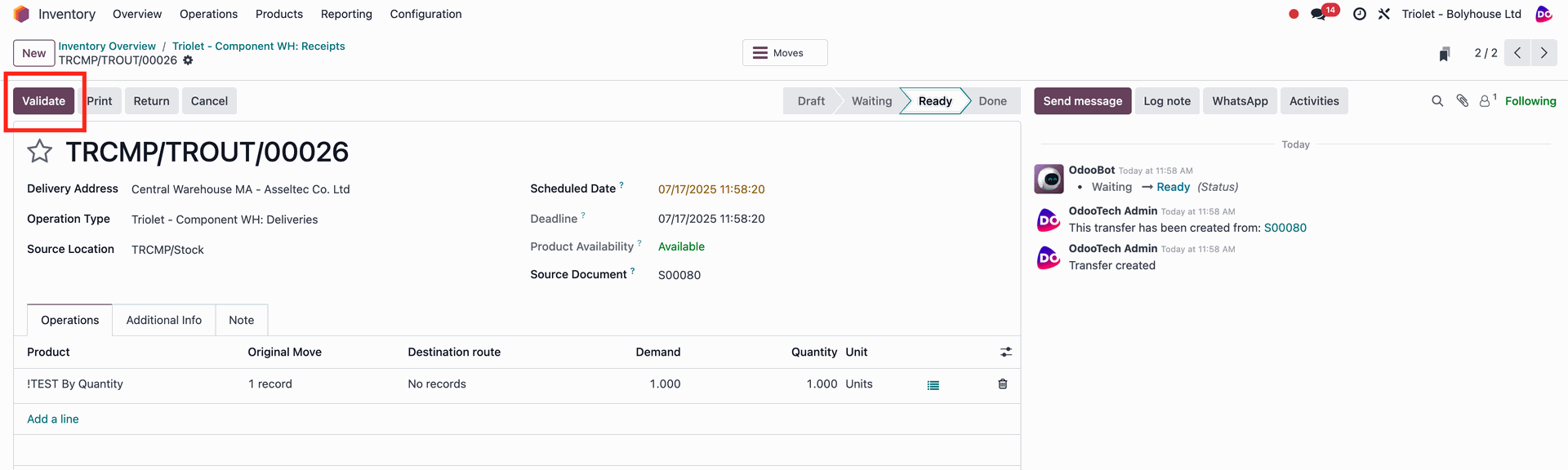This screenshot has width=1568, height=470.
Task: Open the S00080 link in chatter
Action: coord(1285,228)
